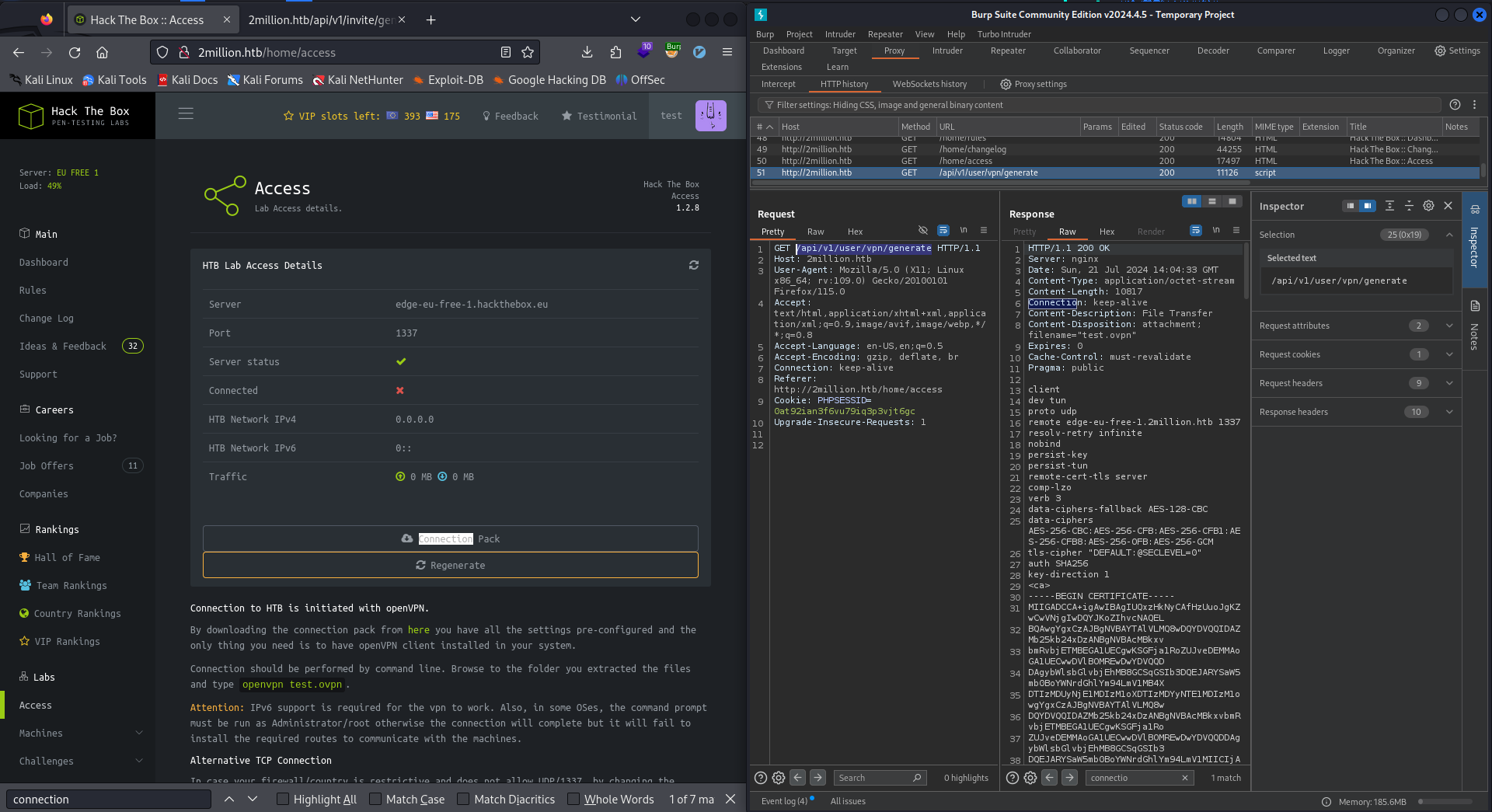Click the Burp memory usage bar

click(1445, 801)
